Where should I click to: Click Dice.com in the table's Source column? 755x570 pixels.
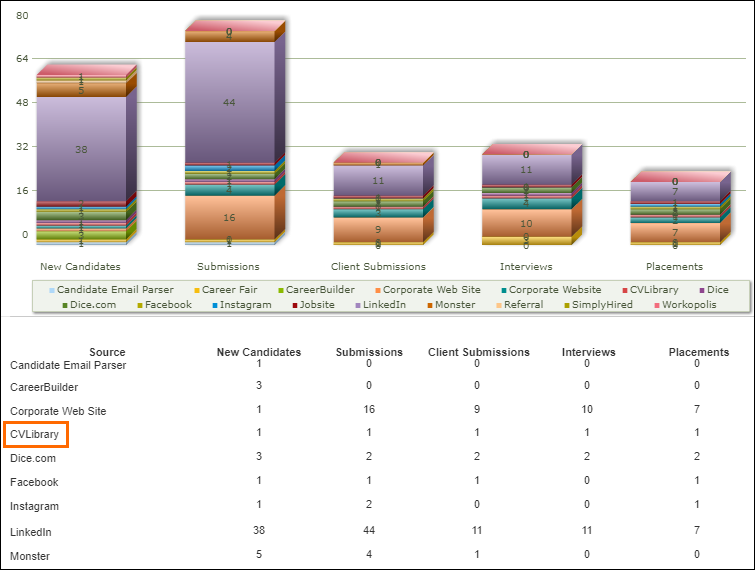point(33,458)
